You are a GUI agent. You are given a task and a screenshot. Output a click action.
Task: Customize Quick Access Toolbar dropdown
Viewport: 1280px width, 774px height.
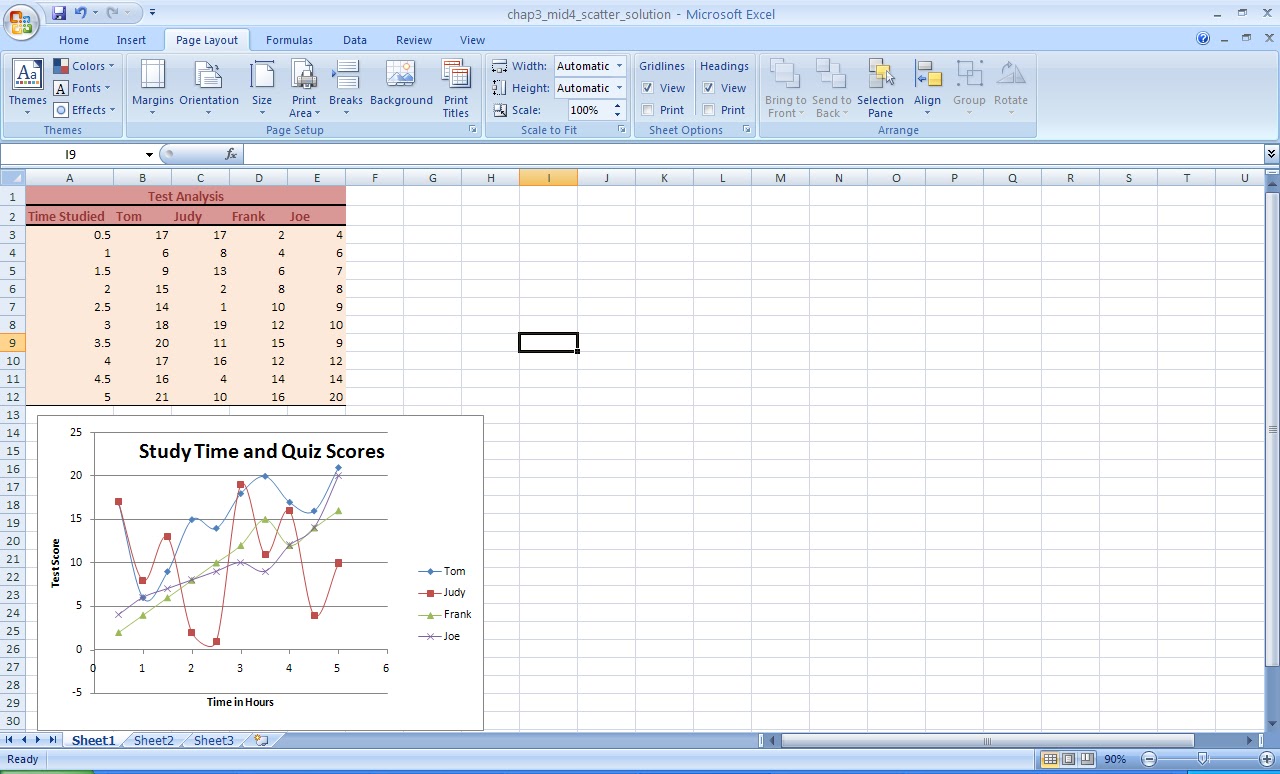152,13
